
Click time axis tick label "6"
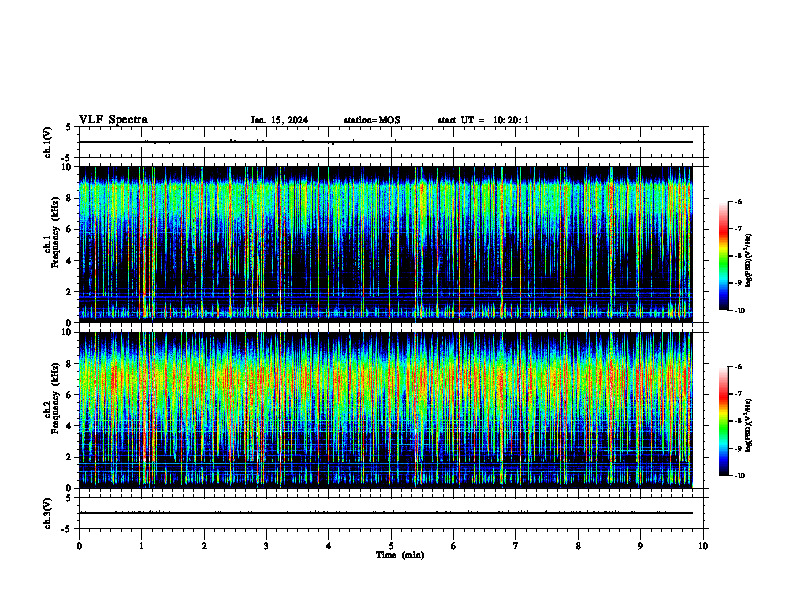pyautogui.click(x=454, y=546)
